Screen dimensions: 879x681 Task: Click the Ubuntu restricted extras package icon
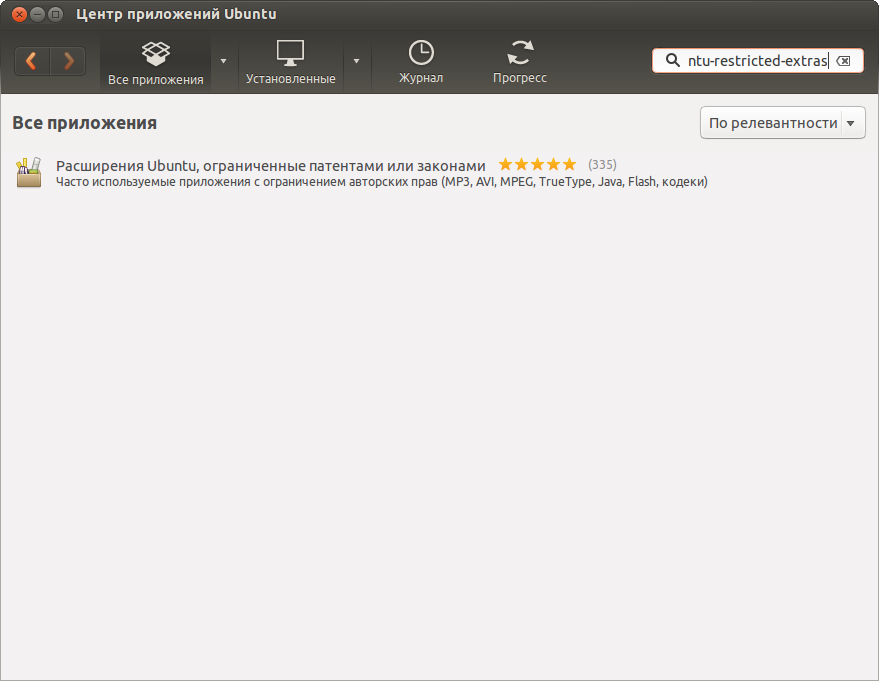point(29,172)
